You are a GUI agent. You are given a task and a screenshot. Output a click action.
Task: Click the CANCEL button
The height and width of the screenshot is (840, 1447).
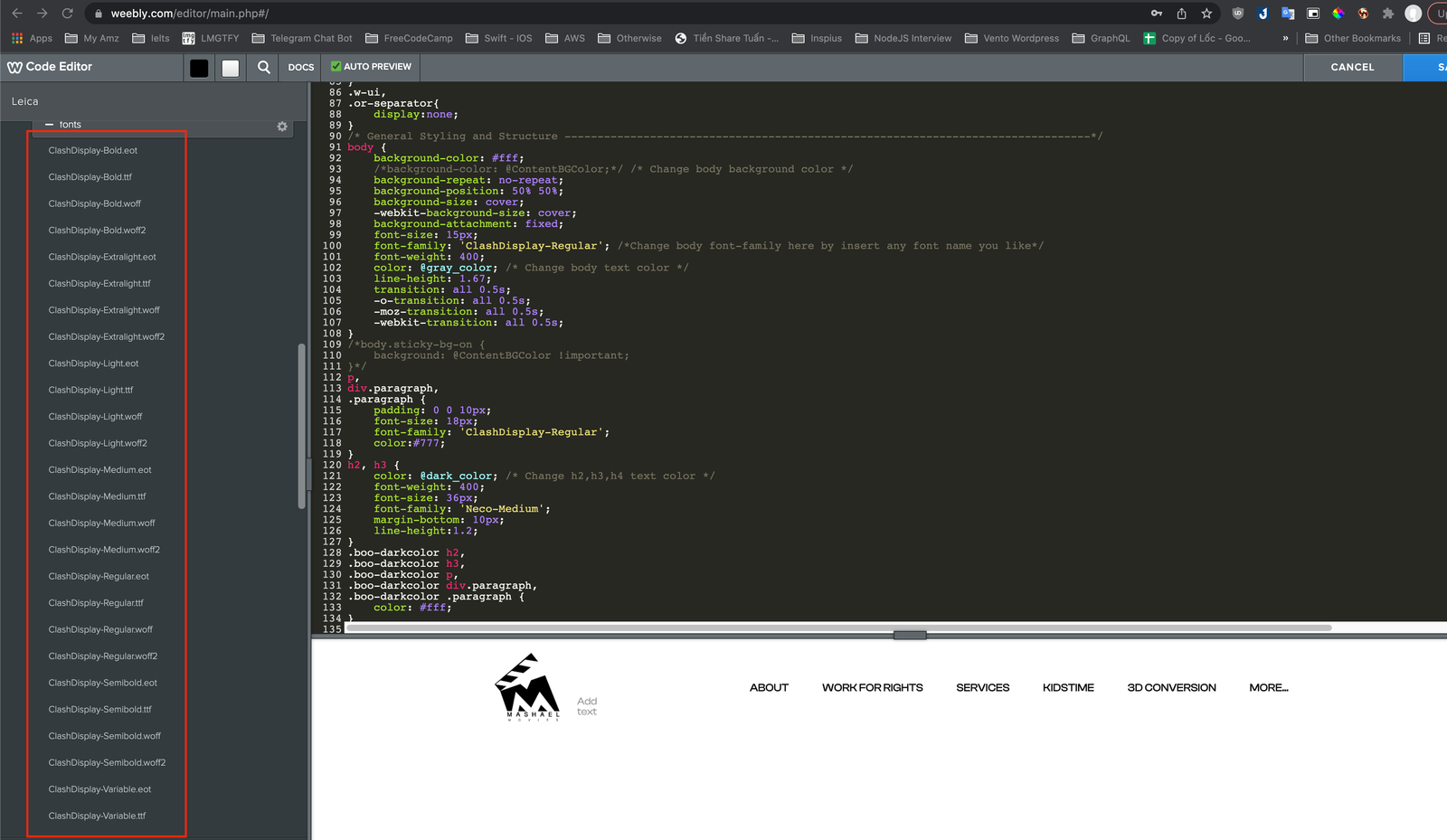click(1351, 67)
